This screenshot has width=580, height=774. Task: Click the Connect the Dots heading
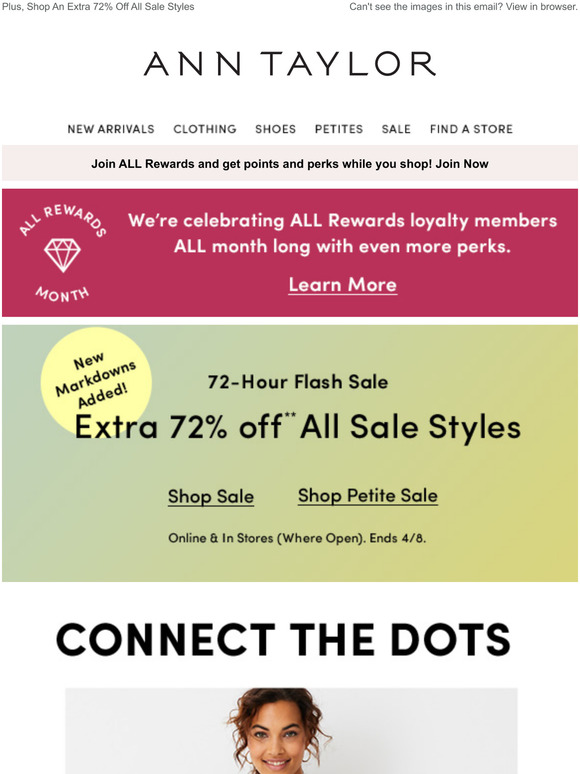283,639
